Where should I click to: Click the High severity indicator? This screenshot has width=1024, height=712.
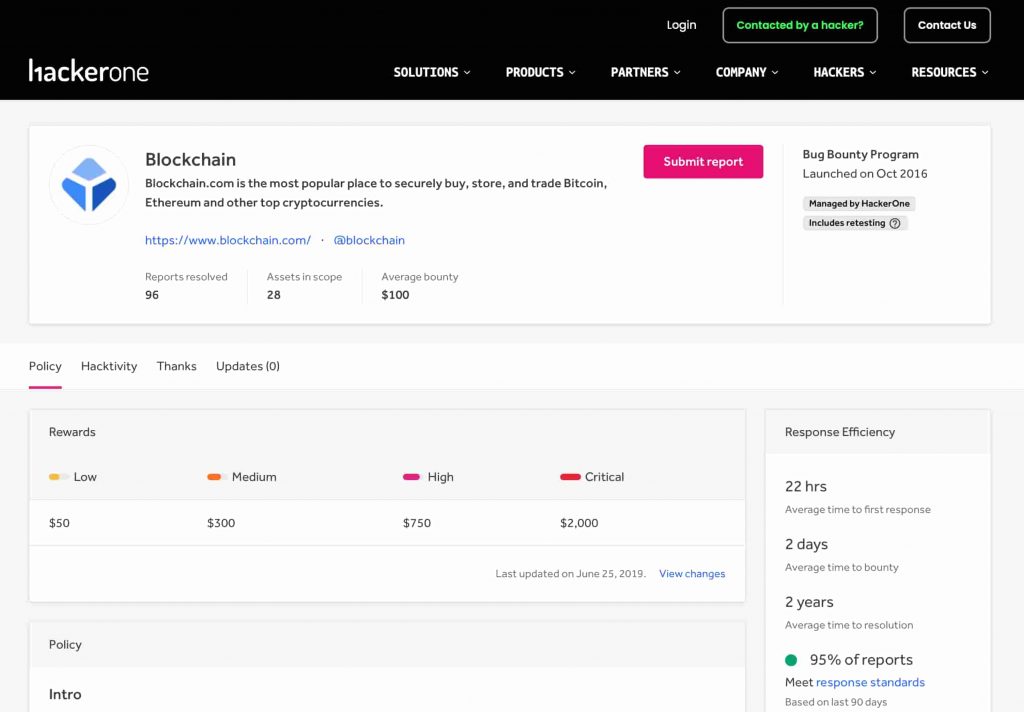tap(411, 477)
